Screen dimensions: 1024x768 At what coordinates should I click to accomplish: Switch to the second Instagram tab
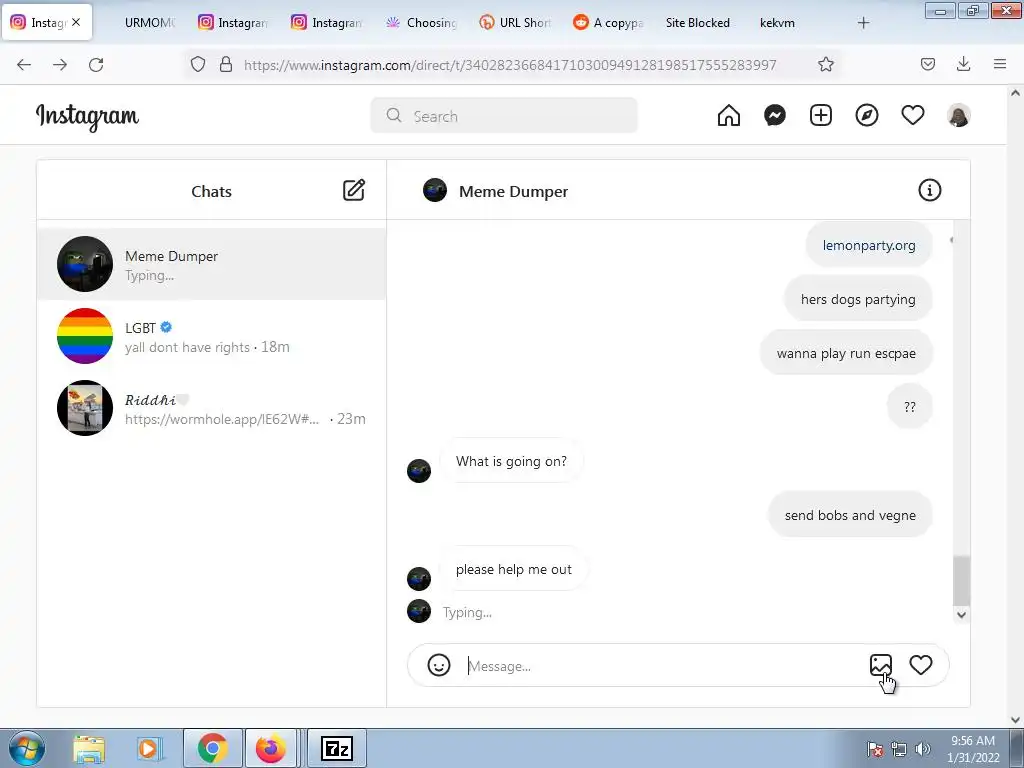point(234,22)
